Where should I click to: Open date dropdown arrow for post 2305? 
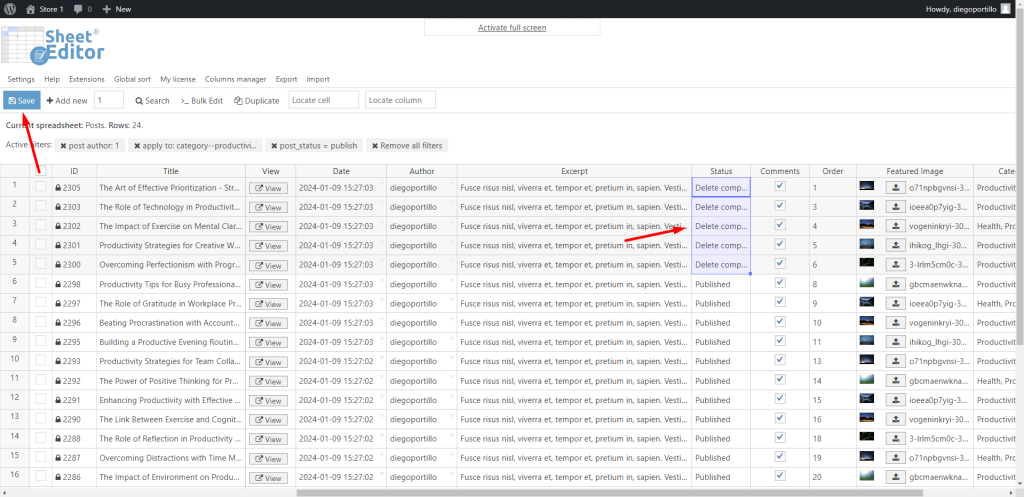click(x=381, y=184)
